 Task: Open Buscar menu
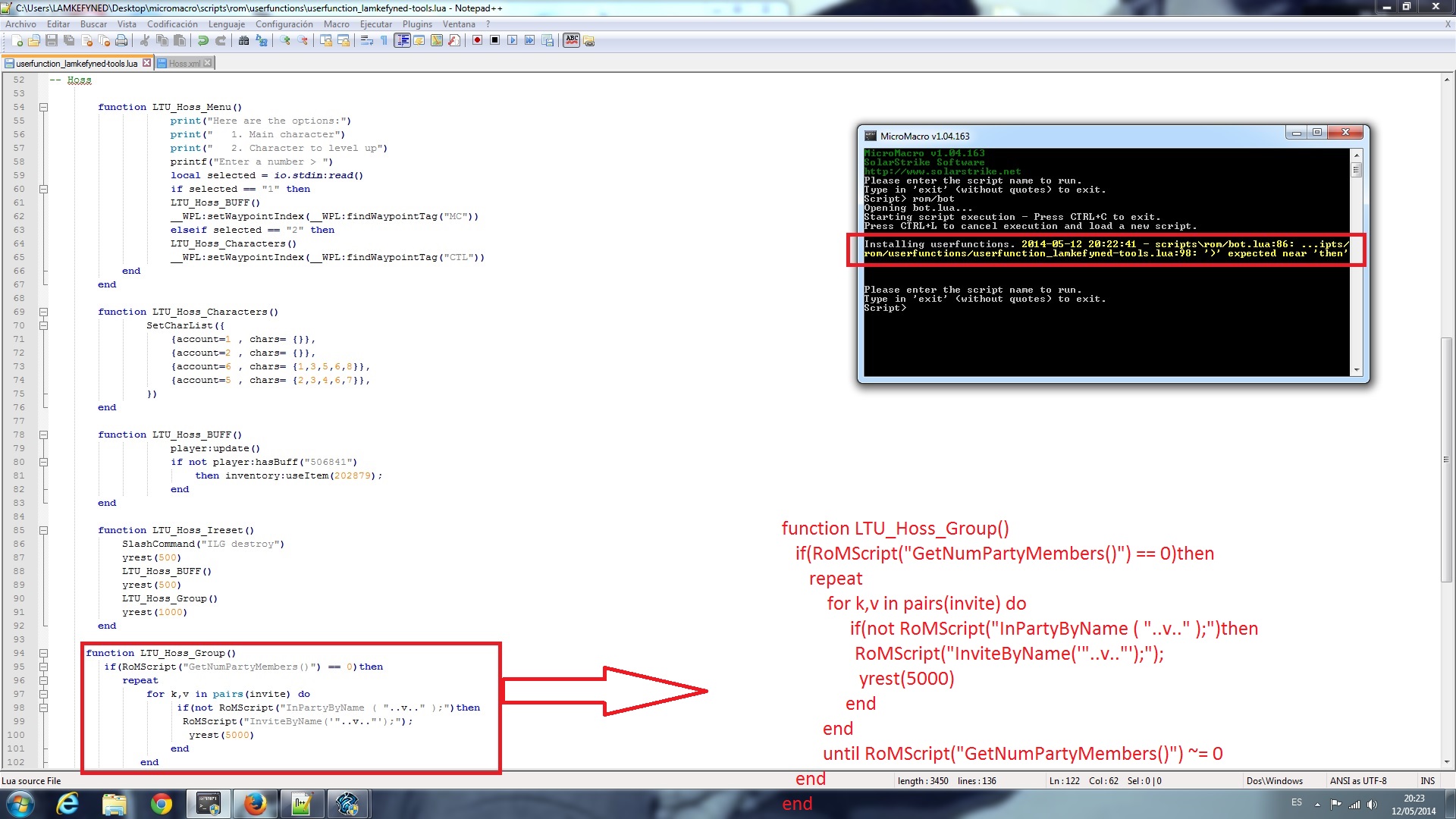click(x=94, y=24)
